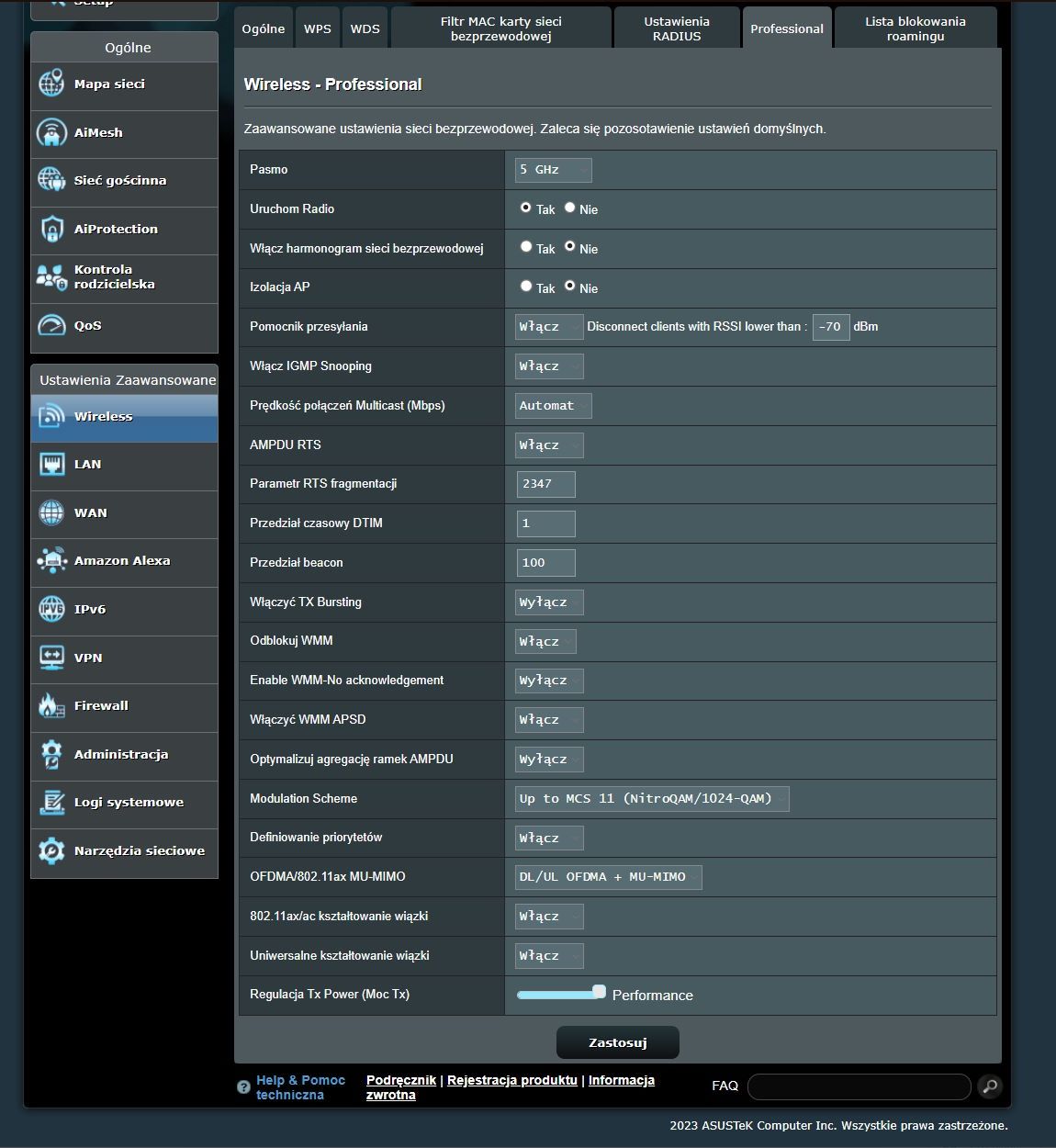Click the FAQ search input box
This screenshot has width=1056, height=1148.
(859, 1086)
